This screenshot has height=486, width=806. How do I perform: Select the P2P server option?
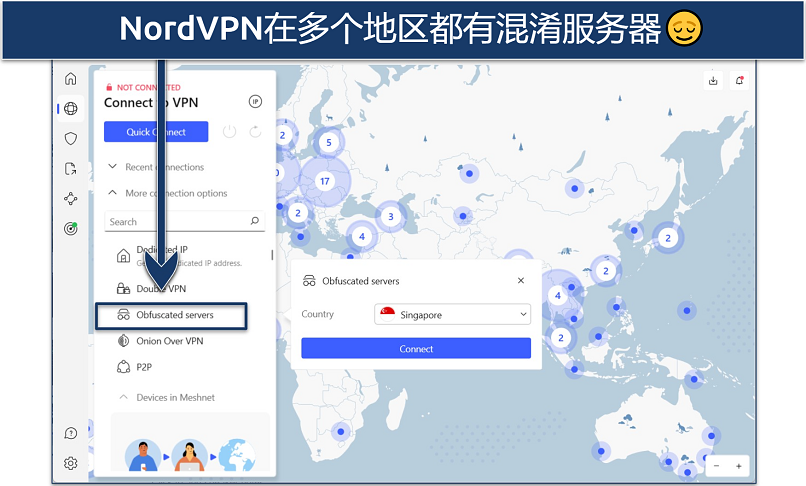[143, 367]
